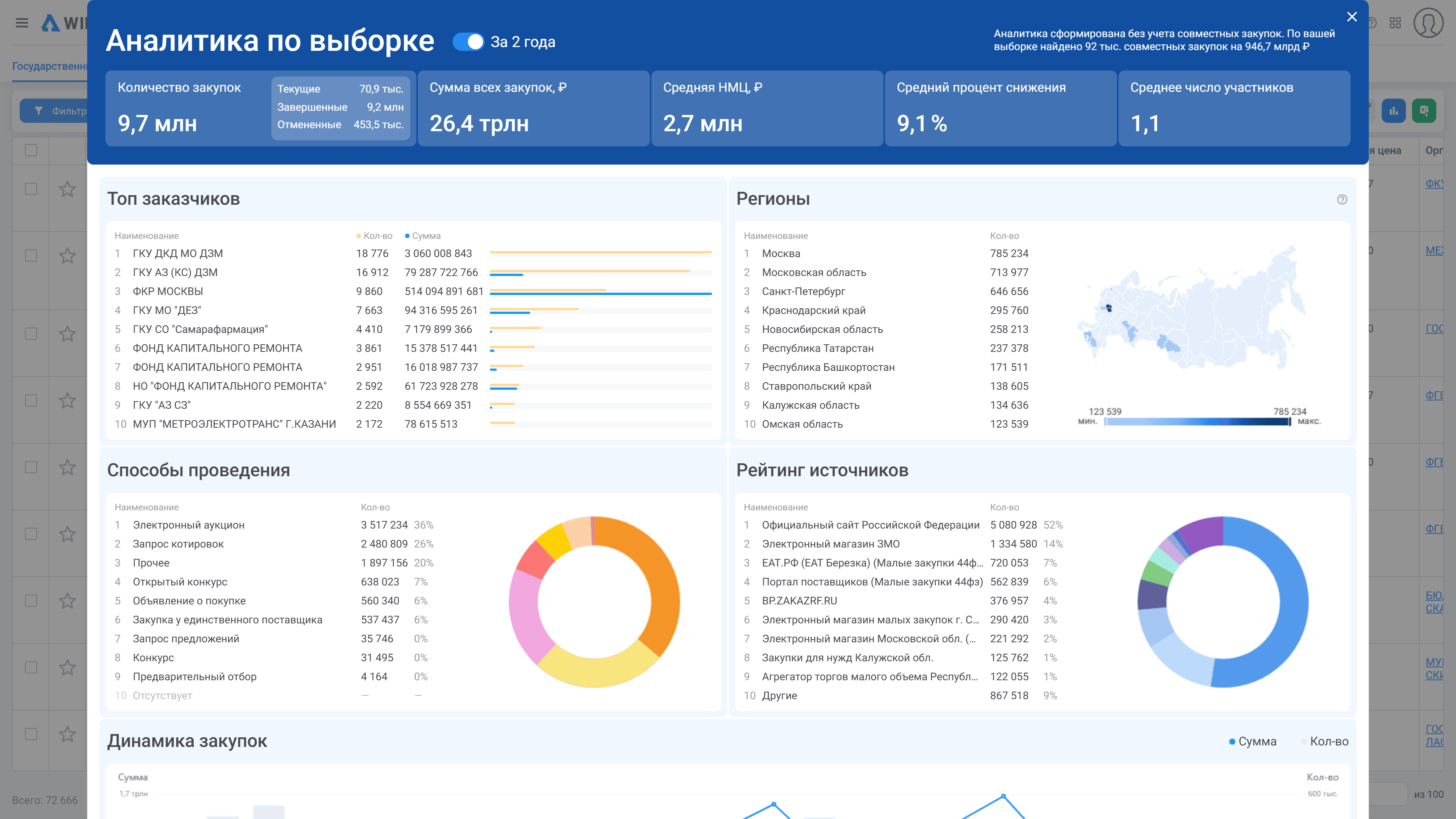Viewport: 1456px width, 819px height.
Task: Click the ГКУ ДКД МО ДЗМ customer row
Action: click(413, 254)
